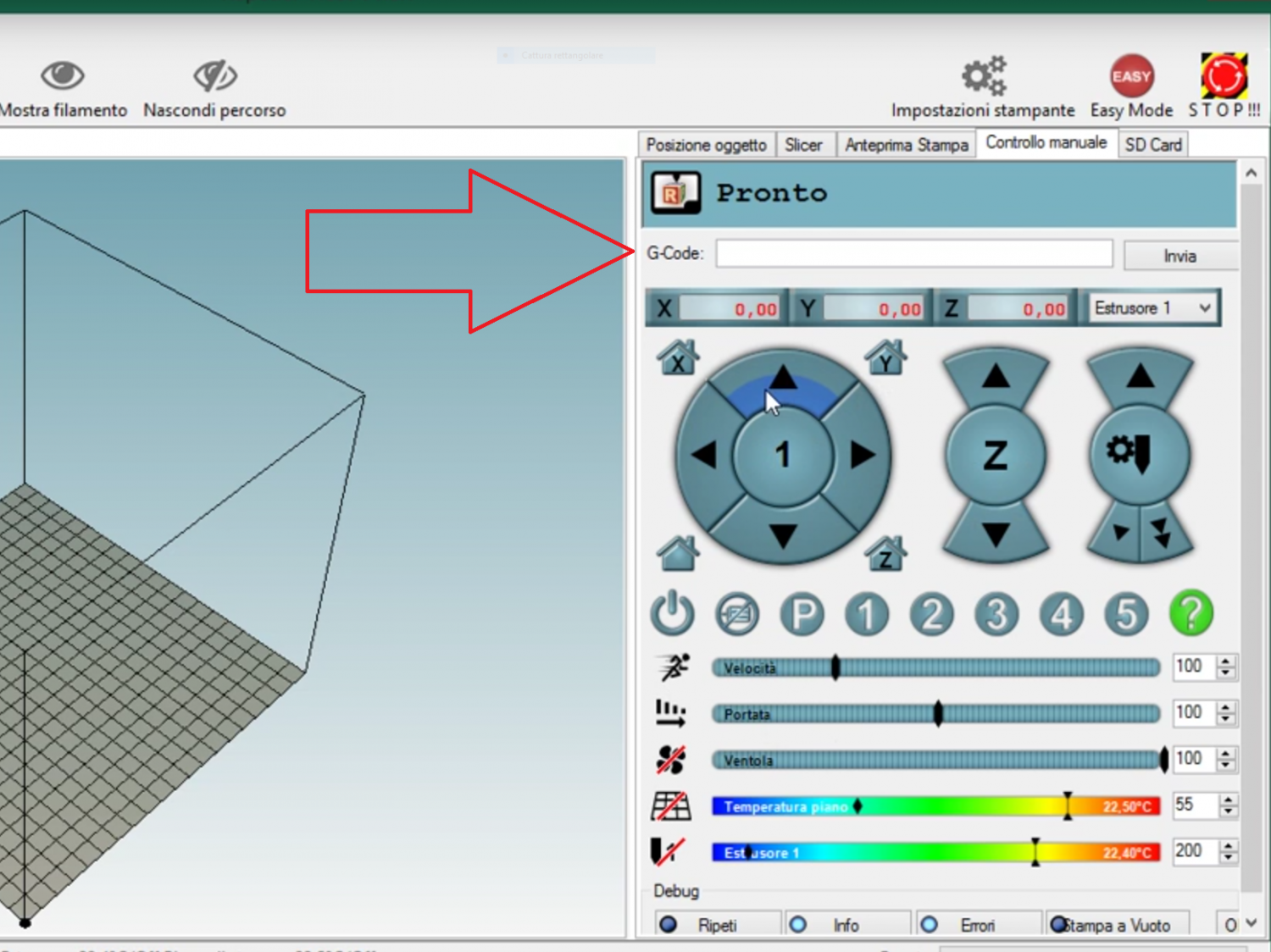Toggle the Info debug option
Image resolution: width=1271 pixels, height=952 pixels.
(x=798, y=925)
